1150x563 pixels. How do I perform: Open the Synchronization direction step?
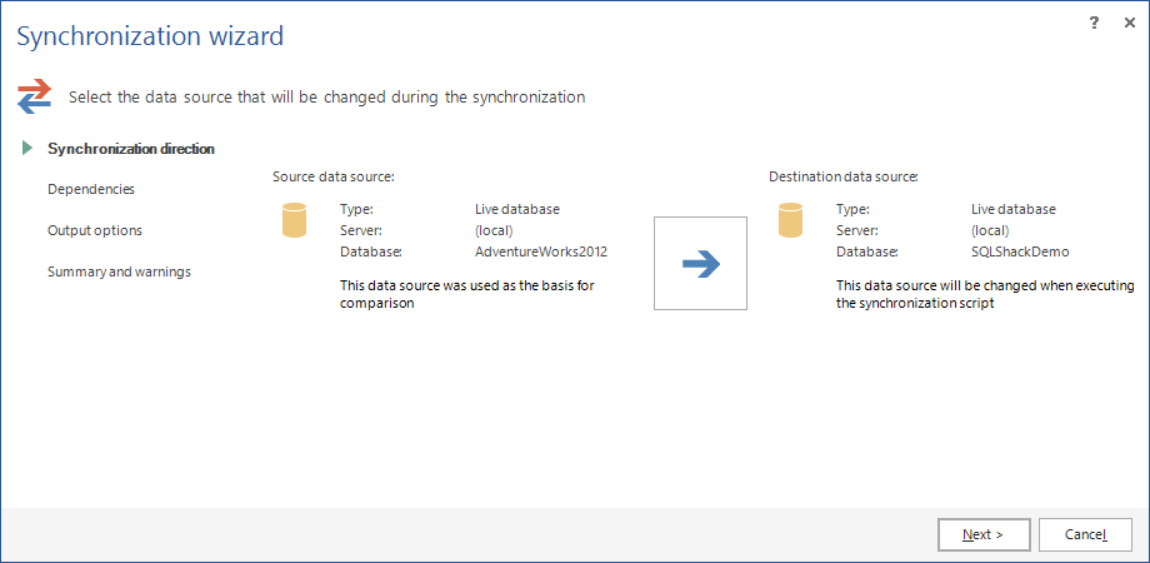[131, 149]
